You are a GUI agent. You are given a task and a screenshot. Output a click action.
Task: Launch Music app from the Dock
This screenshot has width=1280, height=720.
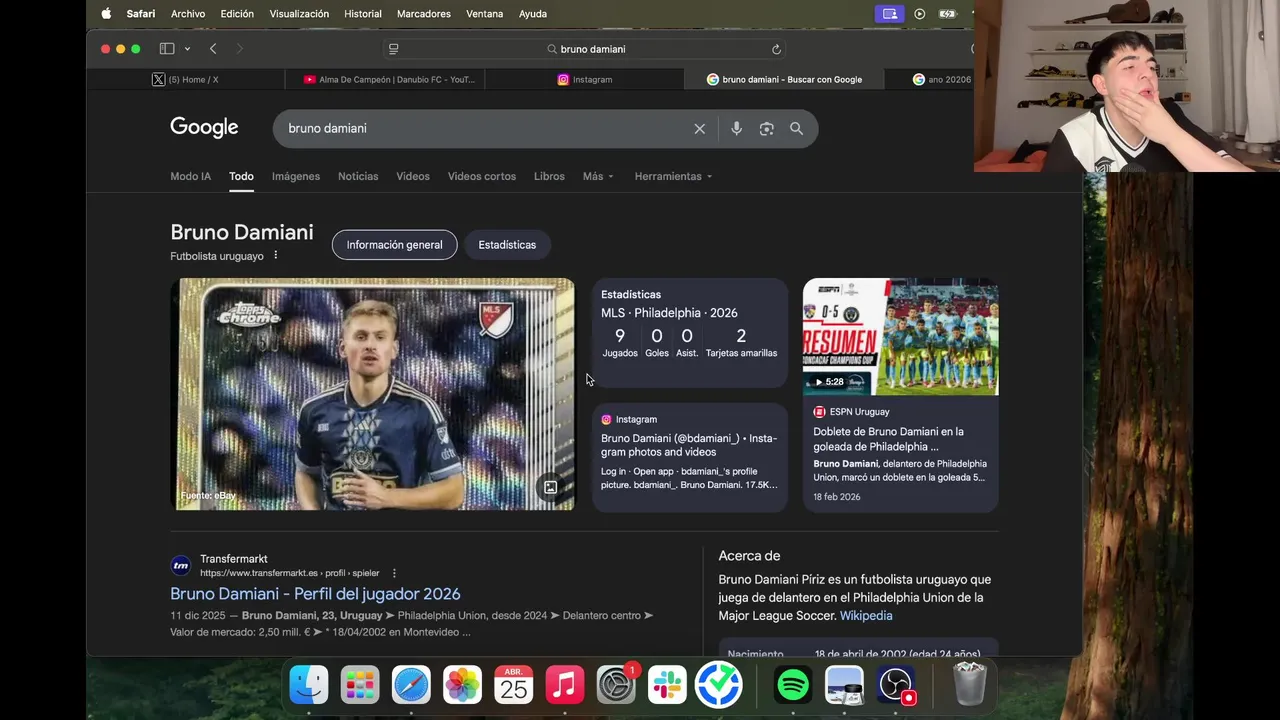pyautogui.click(x=565, y=685)
